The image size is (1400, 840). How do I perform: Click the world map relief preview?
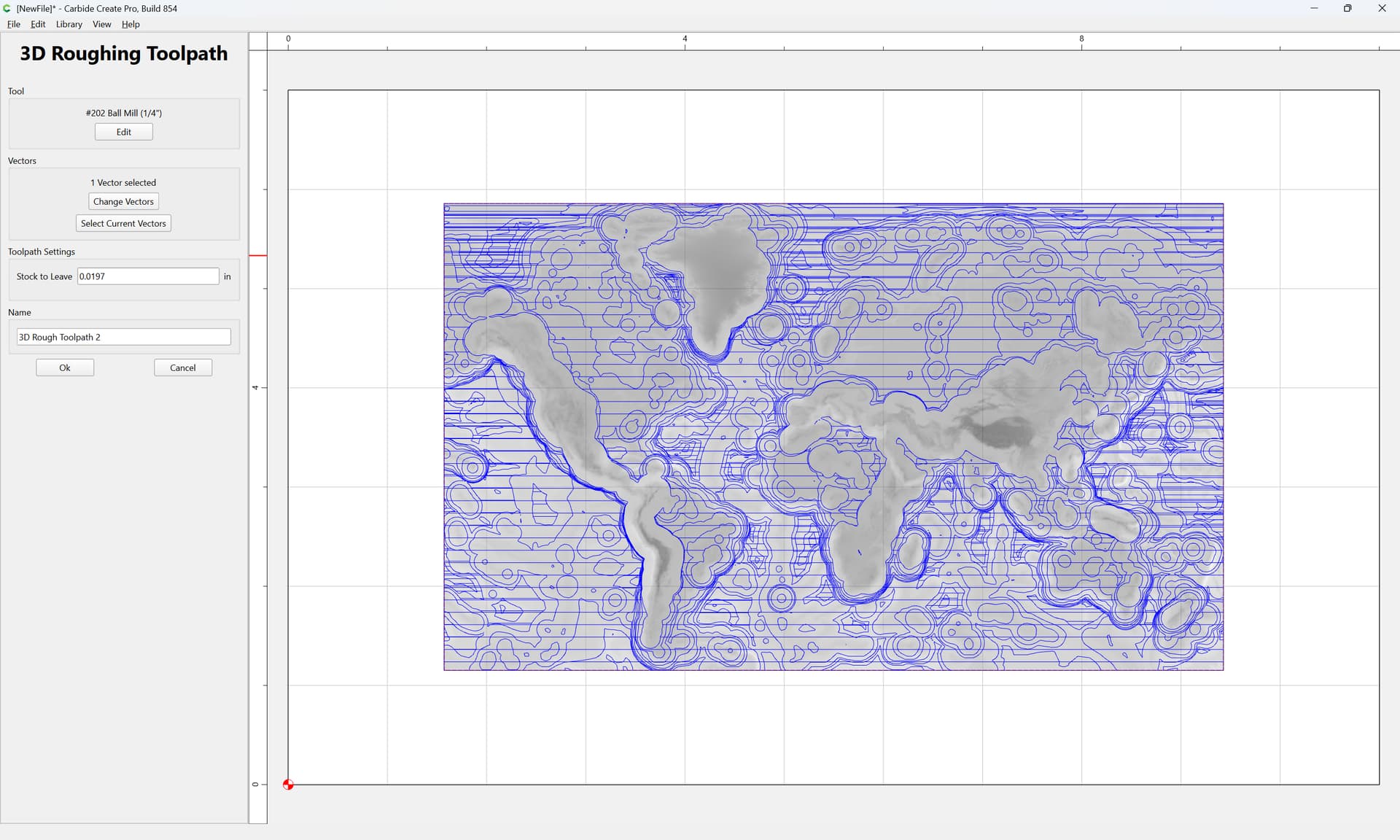click(833, 437)
